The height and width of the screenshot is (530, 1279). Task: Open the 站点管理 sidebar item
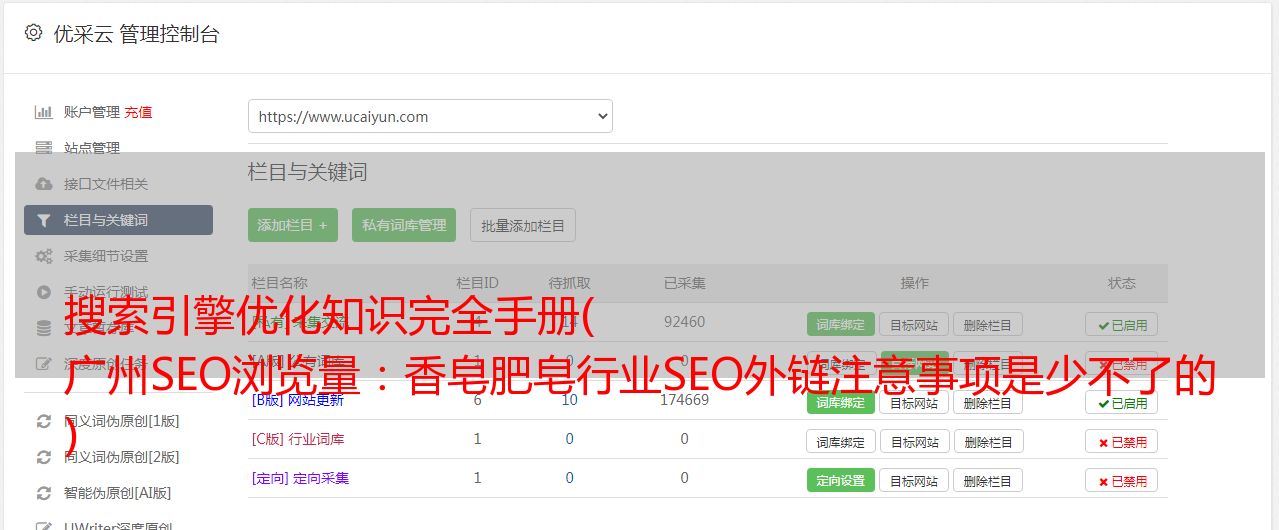[x=92, y=148]
